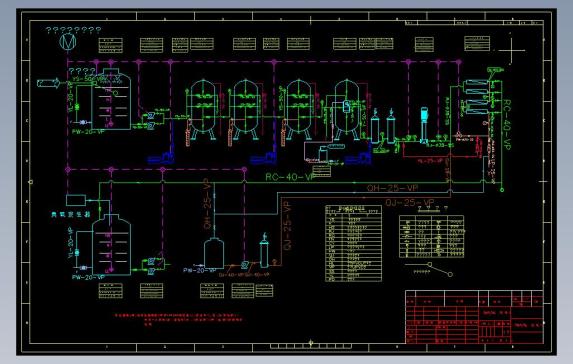The image size is (573, 364).
Task: Select cyan Chinese label under small box
Action: 71,214
